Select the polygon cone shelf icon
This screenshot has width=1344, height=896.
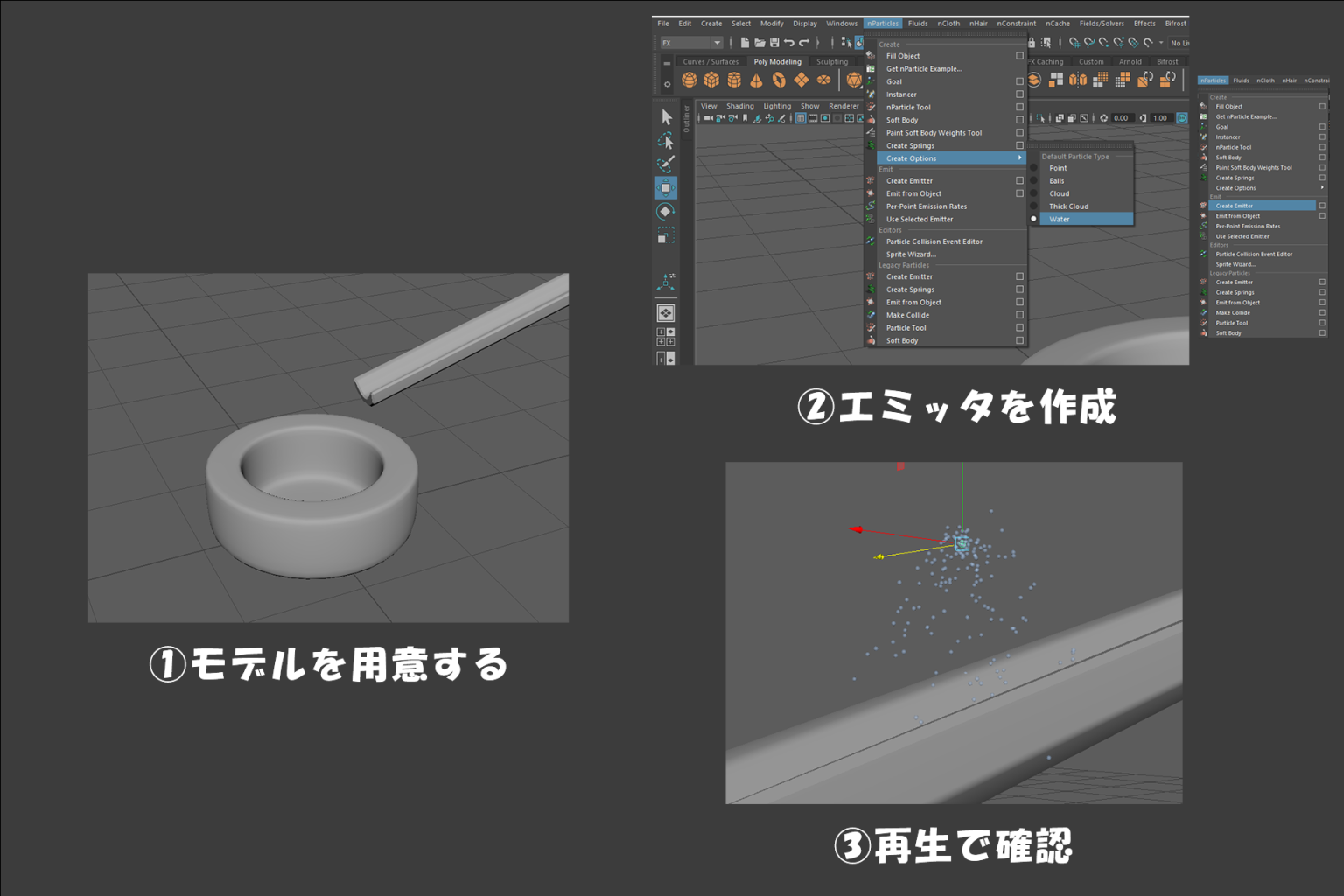[757, 80]
